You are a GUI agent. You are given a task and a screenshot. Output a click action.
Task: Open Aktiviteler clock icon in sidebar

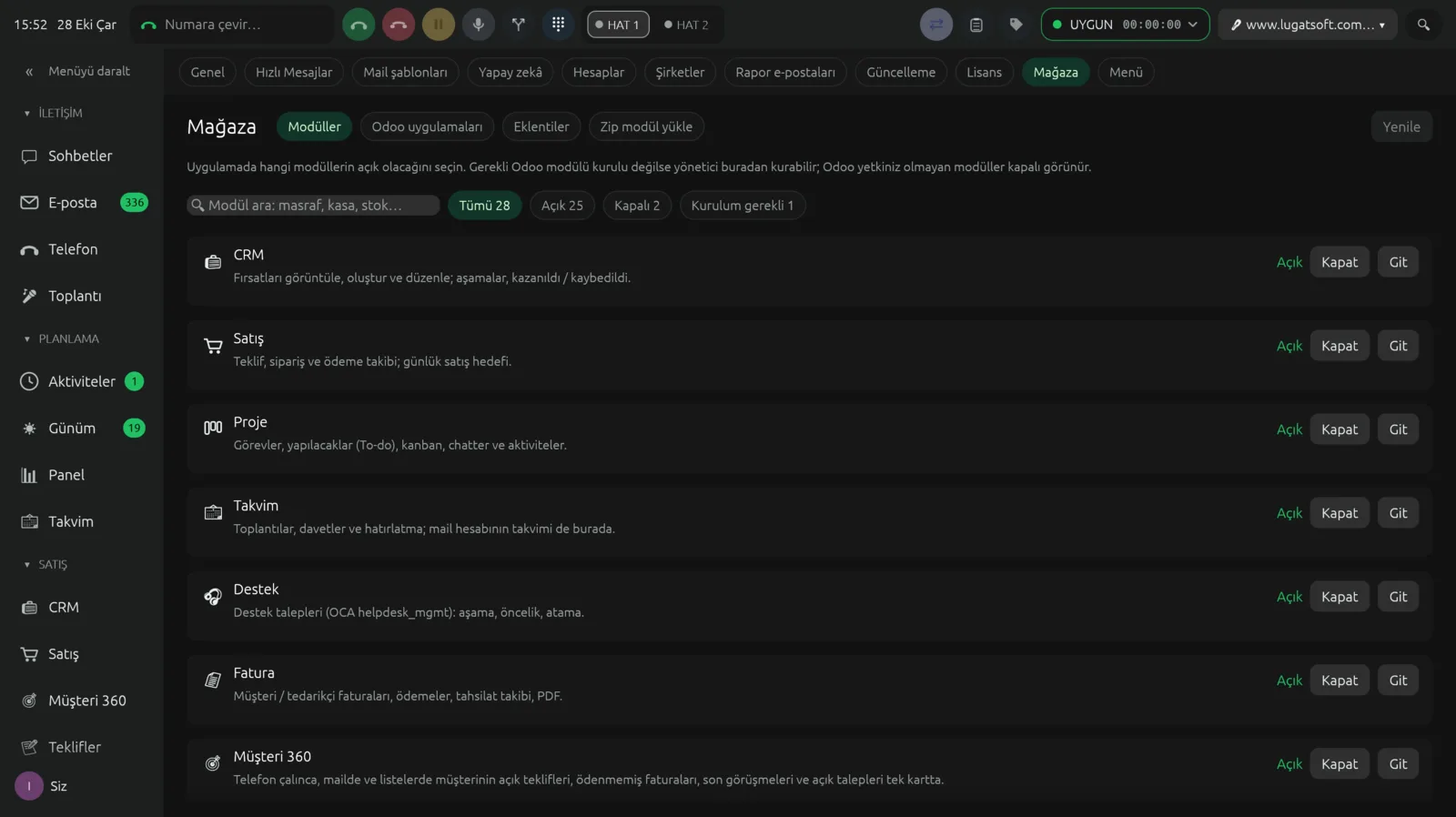pyautogui.click(x=29, y=381)
